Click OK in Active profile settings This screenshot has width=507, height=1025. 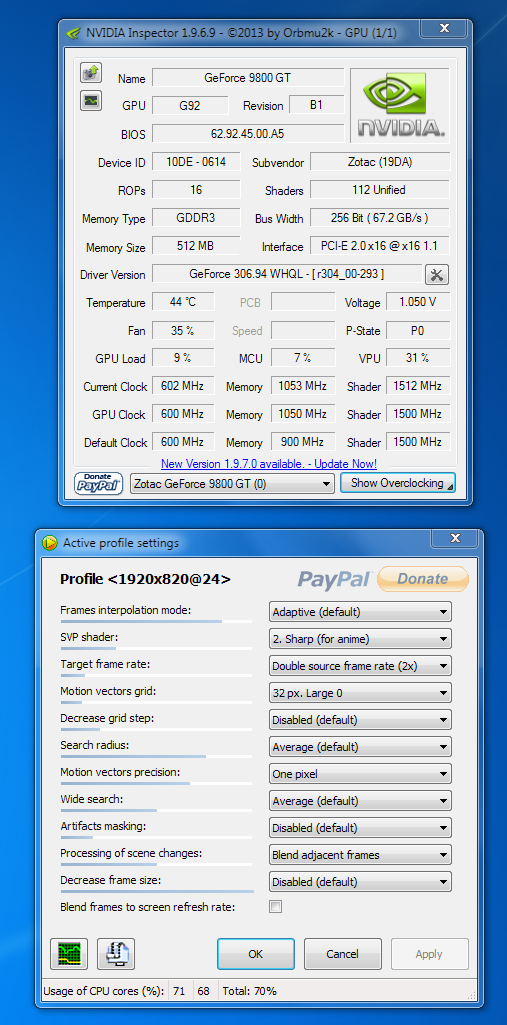(x=255, y=954)
